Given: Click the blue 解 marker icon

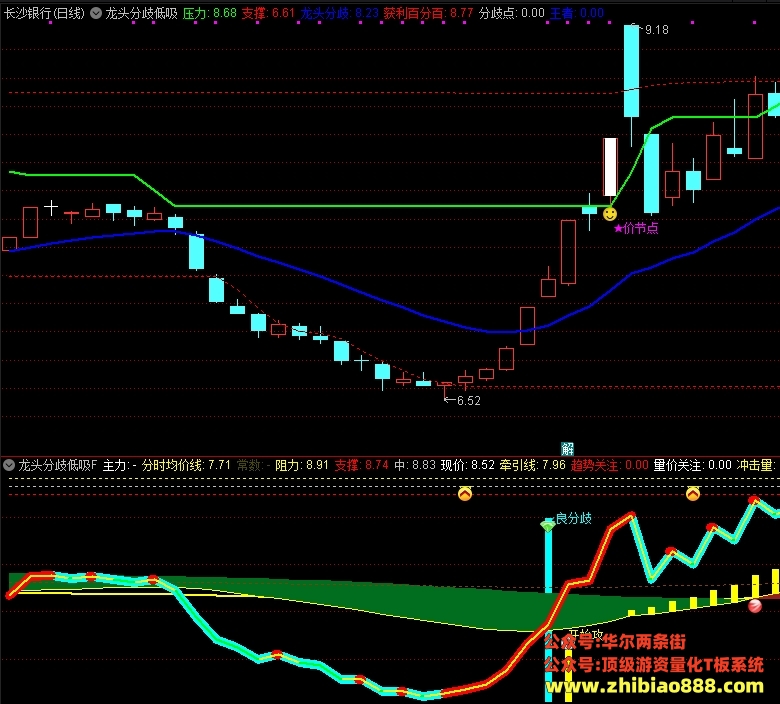Looking at the screenshot, I should [x=567, y=449].
